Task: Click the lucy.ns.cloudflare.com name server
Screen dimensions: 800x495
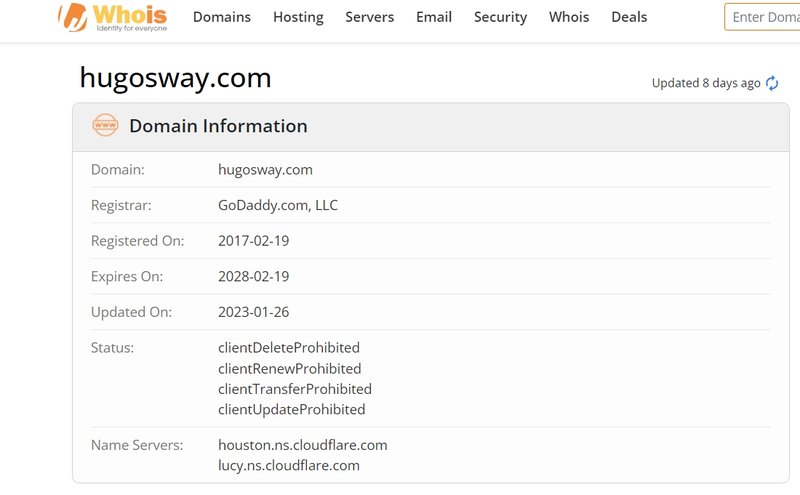Action: click(x=289, y=465)
